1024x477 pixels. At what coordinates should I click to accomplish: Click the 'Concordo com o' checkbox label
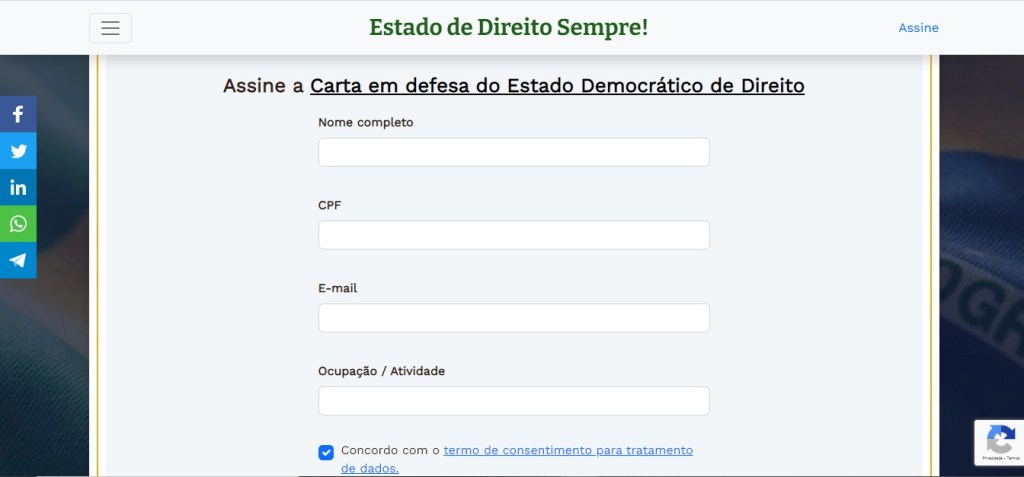coord(390,451)
